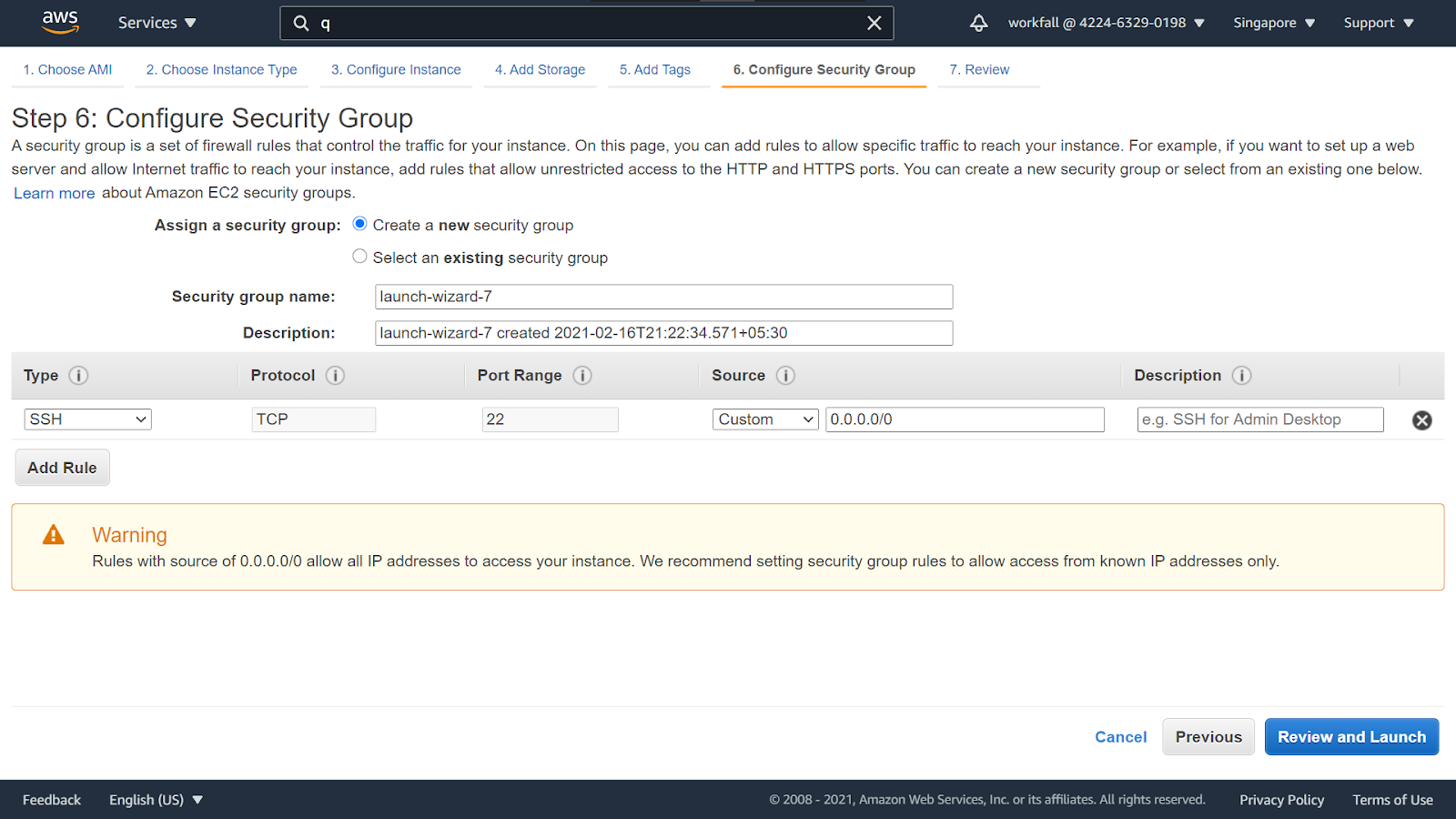Click the info icon beside Source

(785, 375)
